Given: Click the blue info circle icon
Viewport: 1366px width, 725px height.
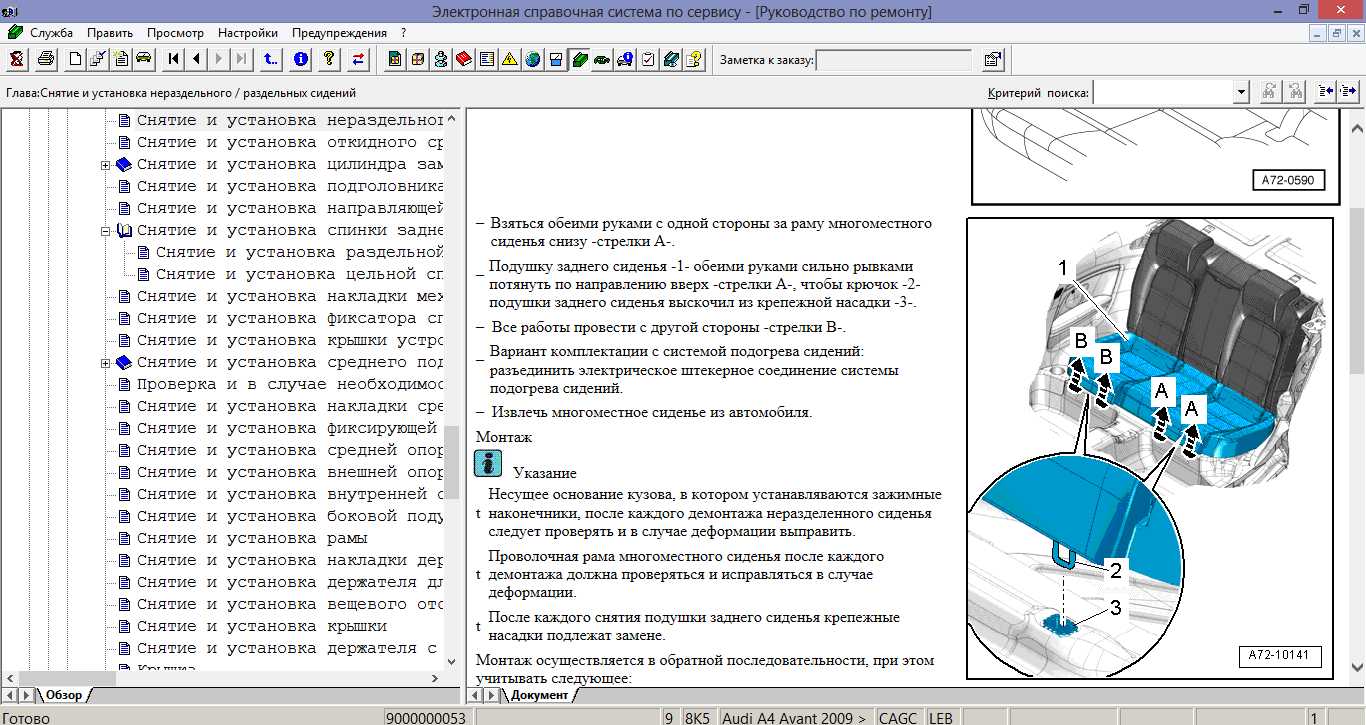Looking at the screenshot, I should (300, 59).
